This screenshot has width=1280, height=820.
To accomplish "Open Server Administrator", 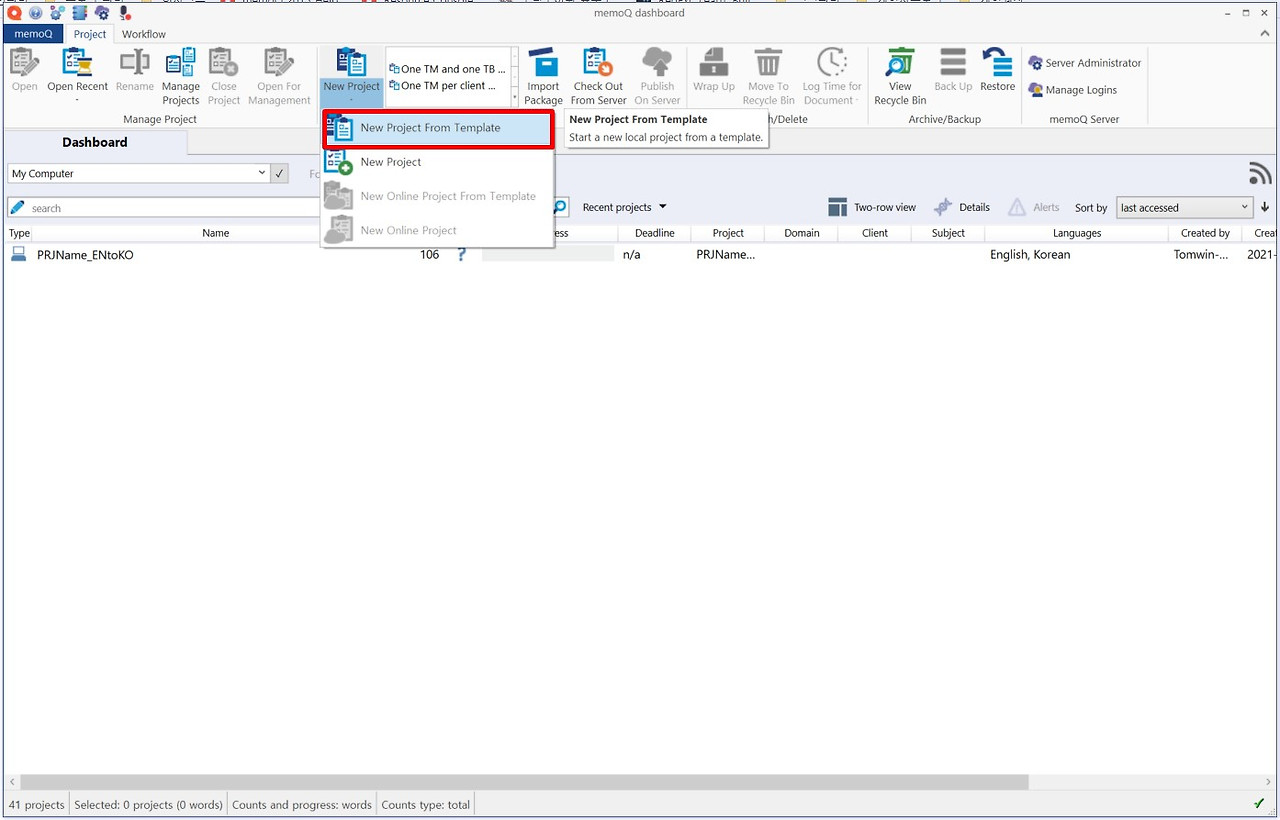I will [1084, 63].
